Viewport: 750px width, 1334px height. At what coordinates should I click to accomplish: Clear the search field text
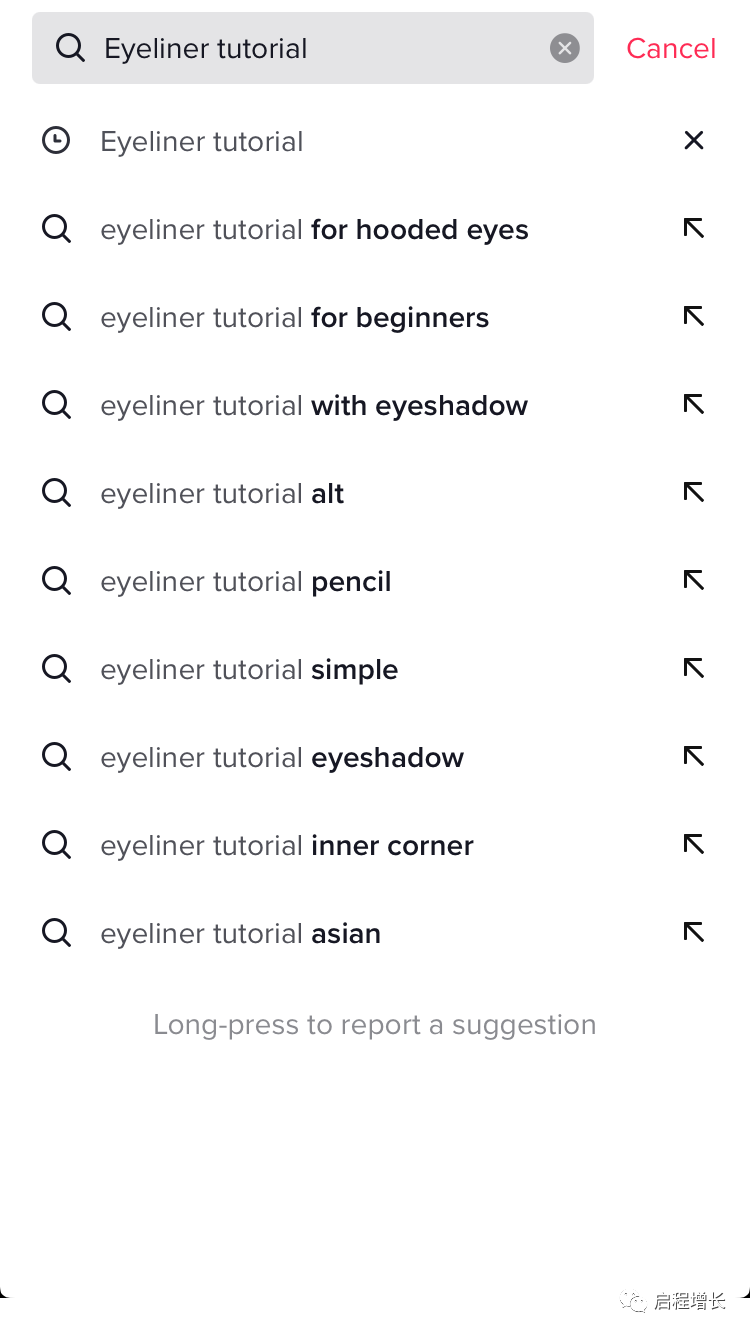[x=565, y=48]
